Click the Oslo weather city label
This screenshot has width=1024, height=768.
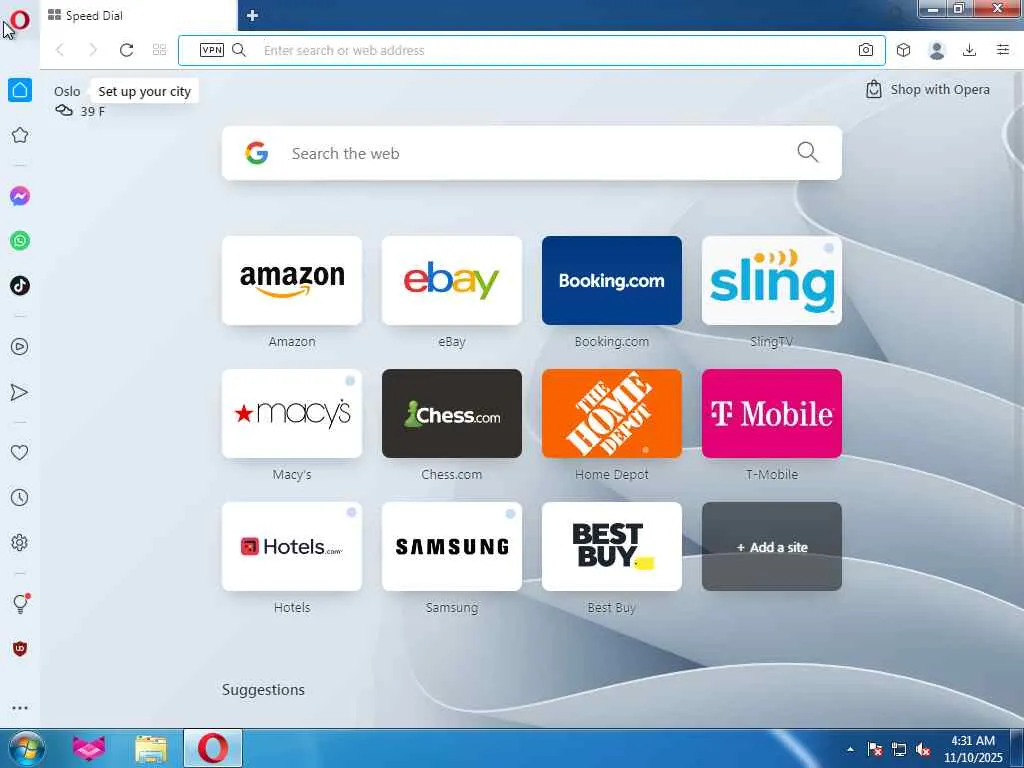(67, 91)
